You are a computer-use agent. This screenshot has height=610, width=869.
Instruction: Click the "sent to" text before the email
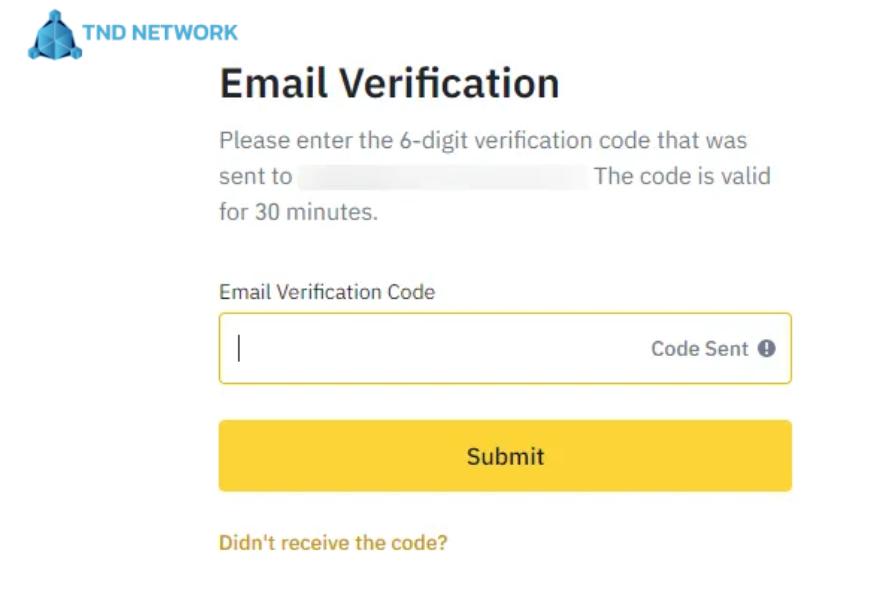[x=255, y=177]
